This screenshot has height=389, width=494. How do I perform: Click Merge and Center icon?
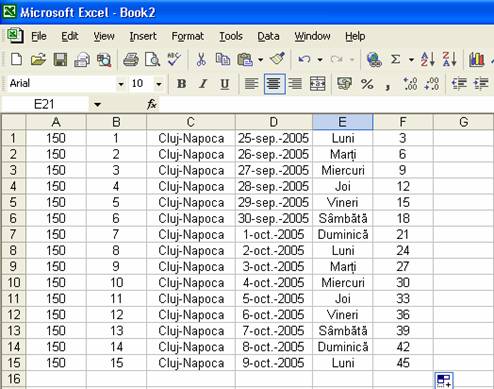point(317,84)
